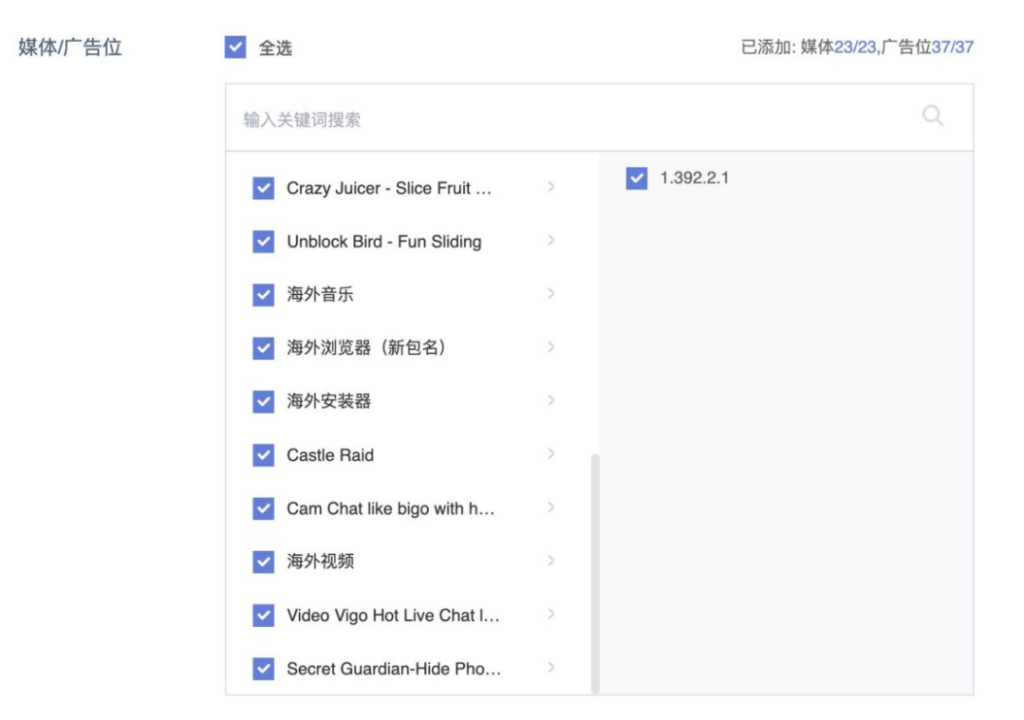Expand the Video Vigo Hot Live Chat chevron

(x=551, y=614)
